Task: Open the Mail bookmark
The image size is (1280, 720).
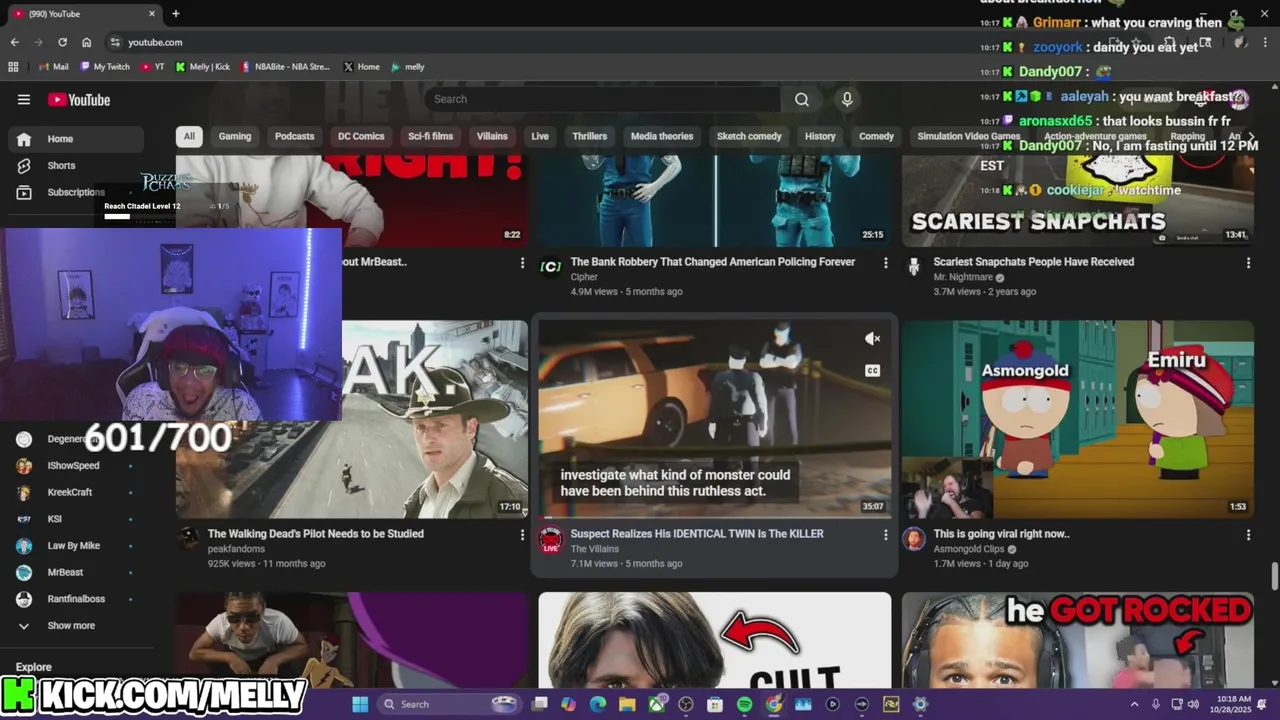Action: (x=54, y=67)
